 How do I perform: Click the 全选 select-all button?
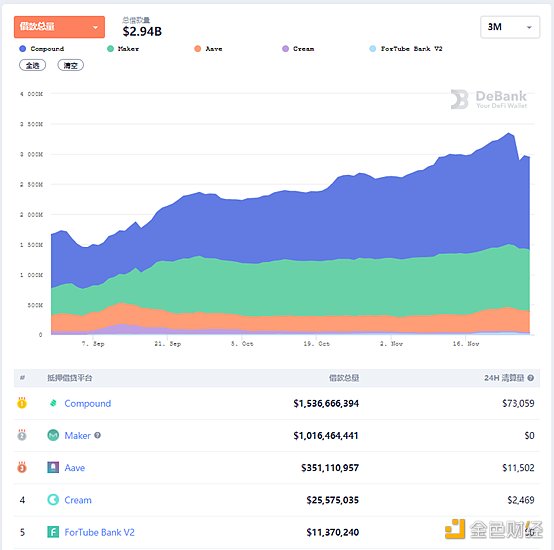coord(33,65)
